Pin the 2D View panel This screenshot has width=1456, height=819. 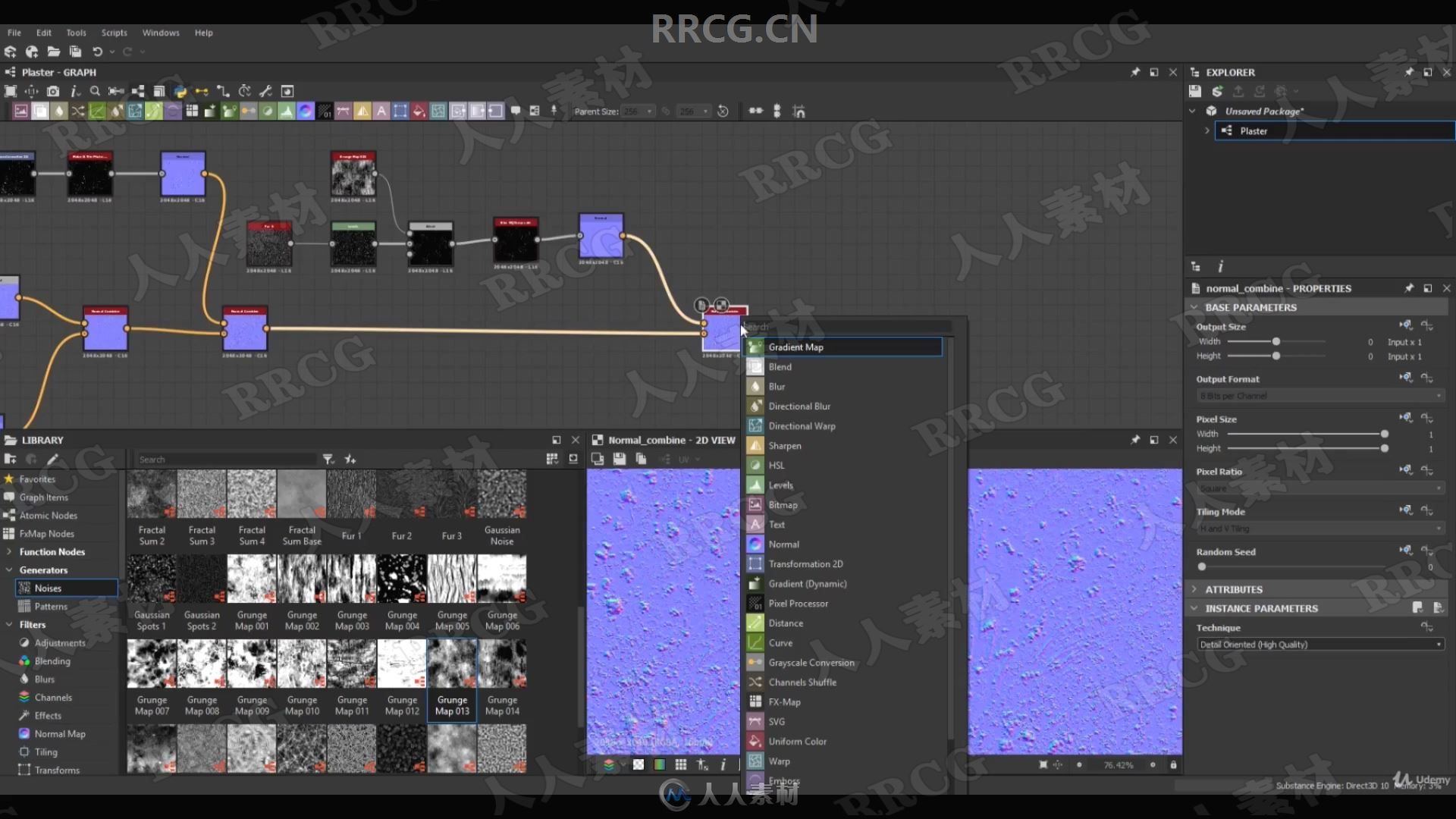[1135, 440]
